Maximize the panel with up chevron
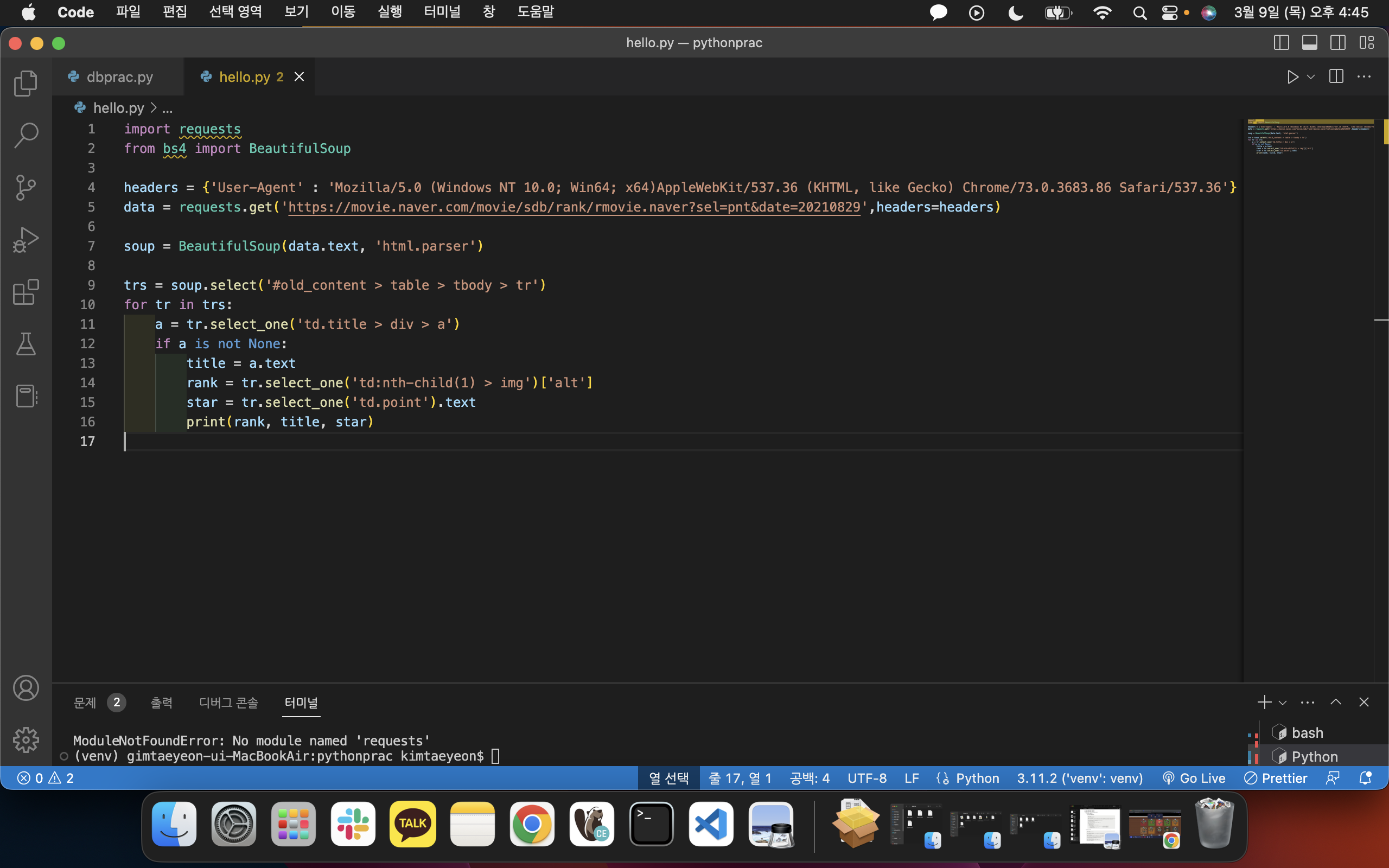1389x868 pixels. click(x=1336, y=702)
